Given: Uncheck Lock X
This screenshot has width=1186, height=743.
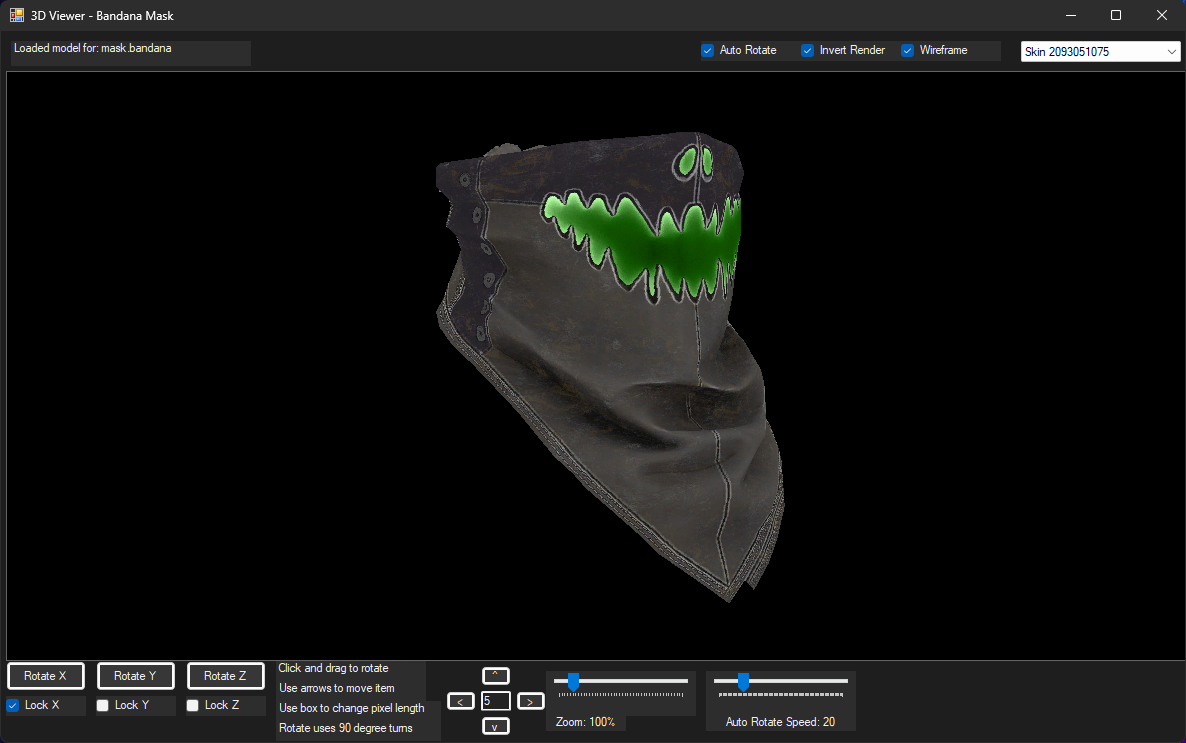Looking at the screenshot, I should (x=14, y=705).
